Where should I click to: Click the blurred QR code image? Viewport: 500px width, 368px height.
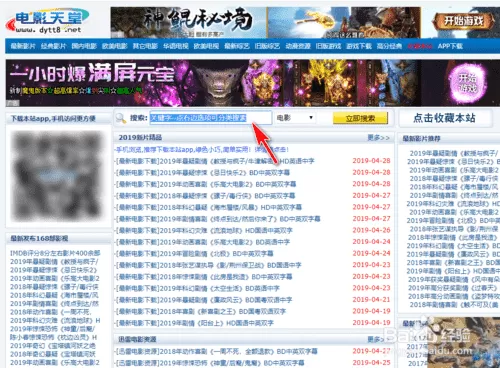click(x=57, y=176)
